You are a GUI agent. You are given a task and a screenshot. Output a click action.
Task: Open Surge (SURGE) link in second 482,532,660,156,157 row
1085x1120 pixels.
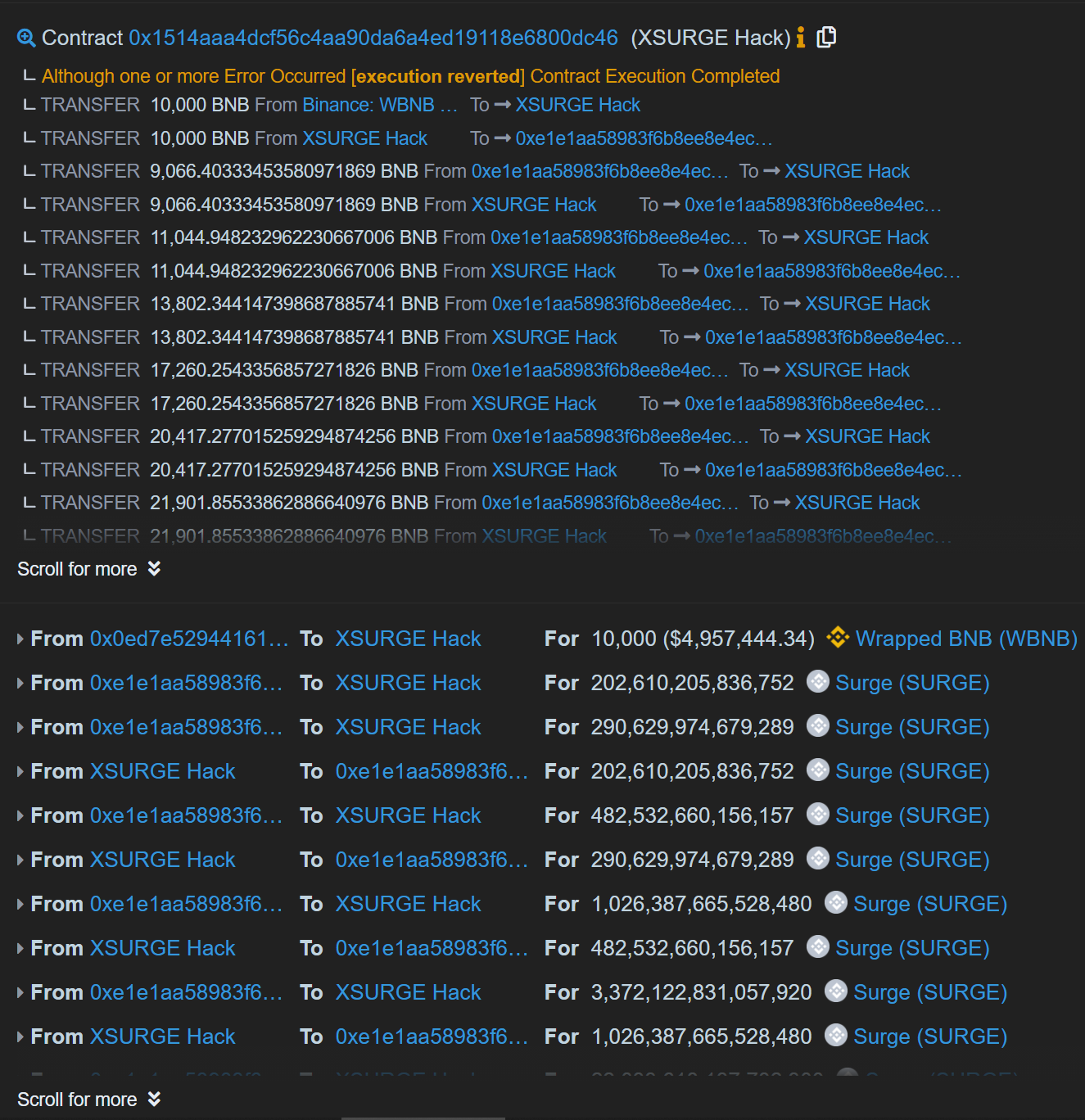click(x=912, y=948)
